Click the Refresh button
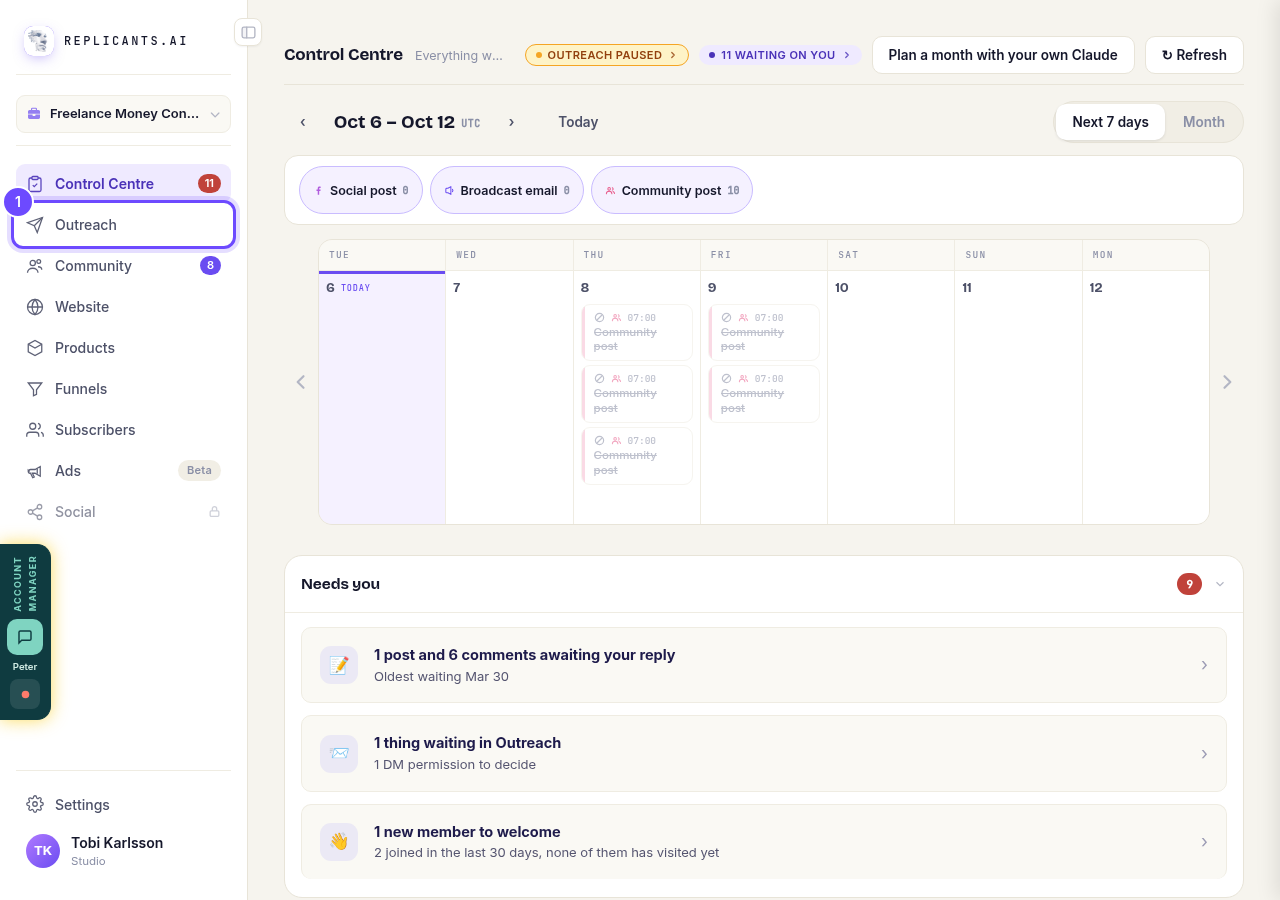 pos(1194,55)
